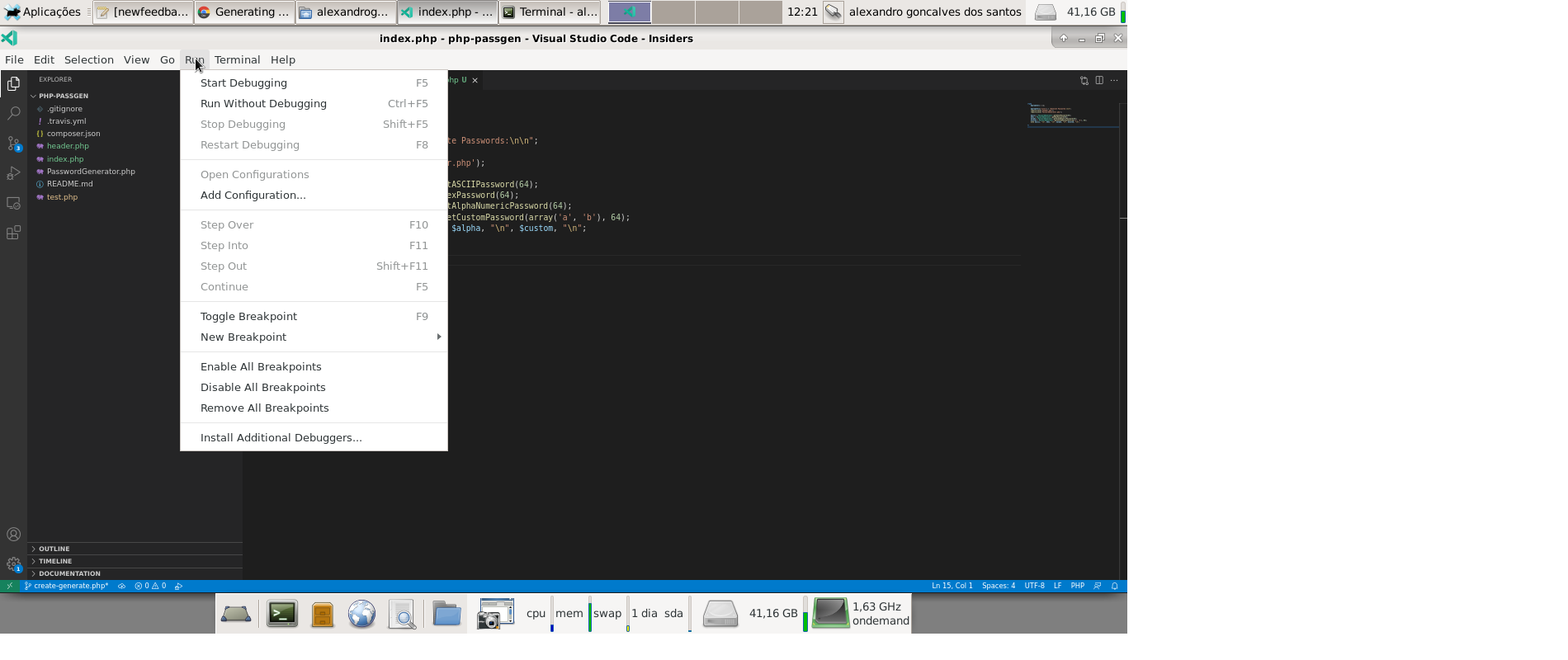
Task: Open README.md in the explorer
Action: click(x=69, y=184)
